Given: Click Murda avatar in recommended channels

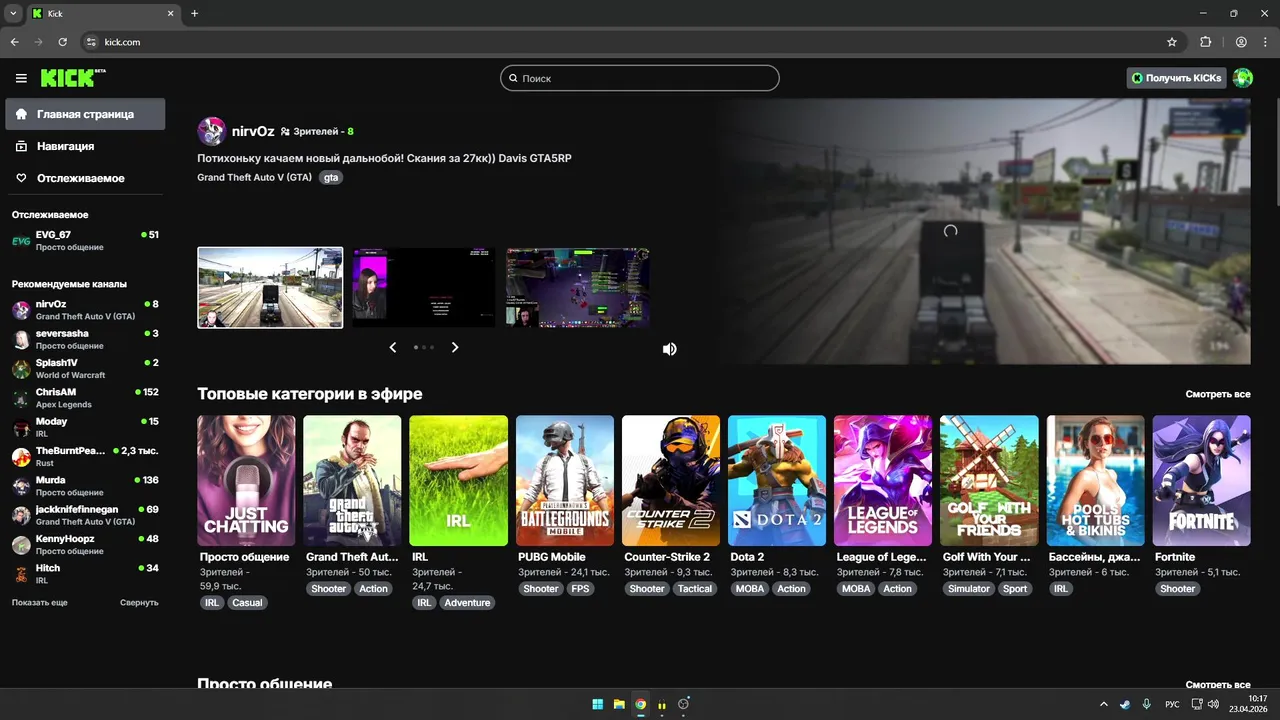Looking at the screenshot, I should click(21, 486).
